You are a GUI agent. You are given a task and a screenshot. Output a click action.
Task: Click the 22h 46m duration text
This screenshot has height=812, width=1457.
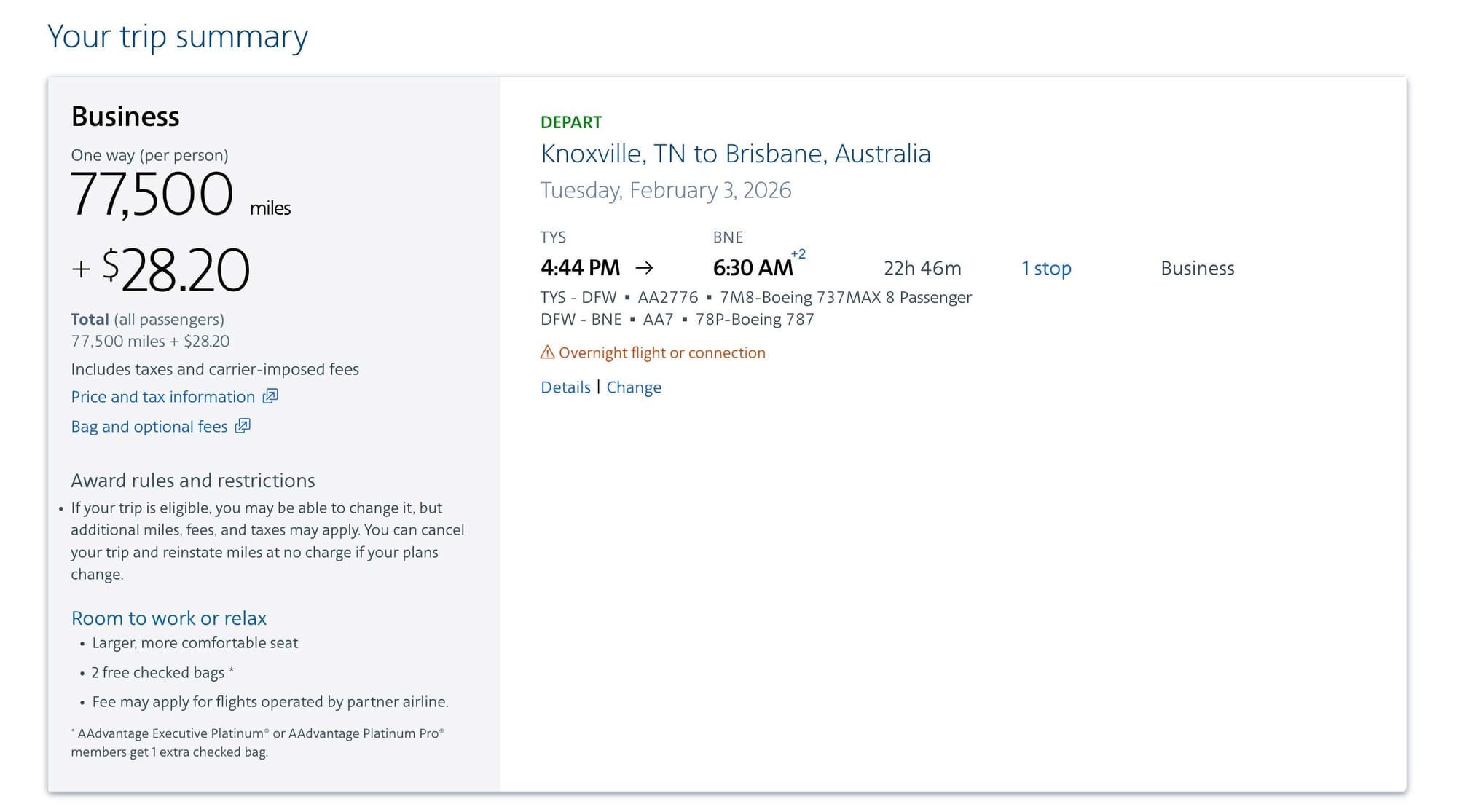[921, 268]
